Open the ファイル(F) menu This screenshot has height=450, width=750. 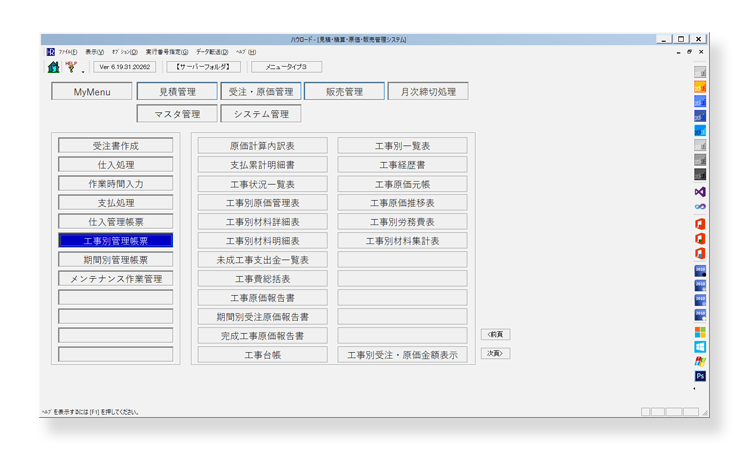click(x=68, y=51)
